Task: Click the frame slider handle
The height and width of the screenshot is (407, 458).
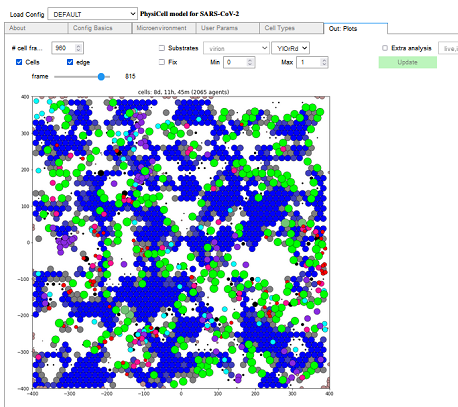Action: click(x=101, y=77)
